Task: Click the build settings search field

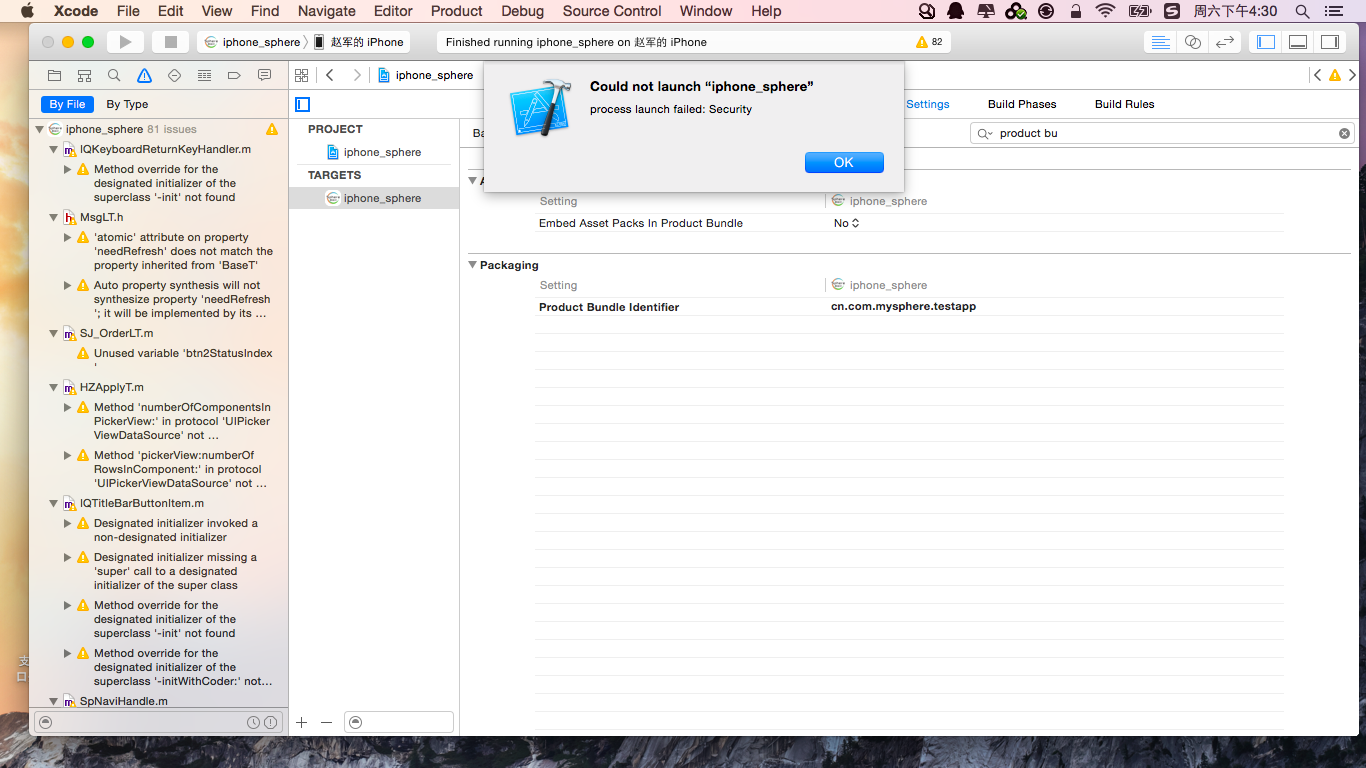Action: [1162, 133]
